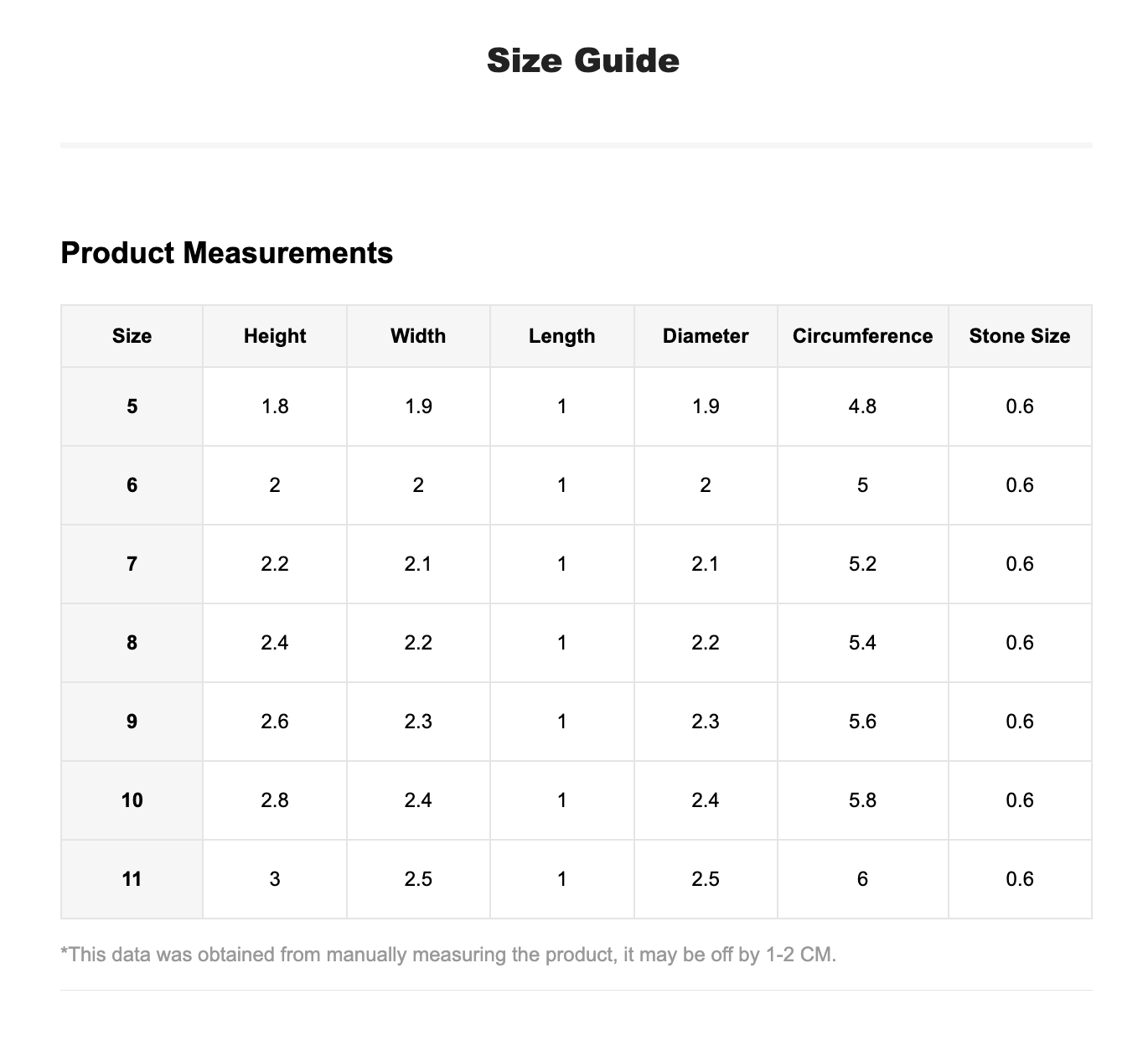The image size is (1148, 1056).
Task: Select the Height column header
Action: 275,336
